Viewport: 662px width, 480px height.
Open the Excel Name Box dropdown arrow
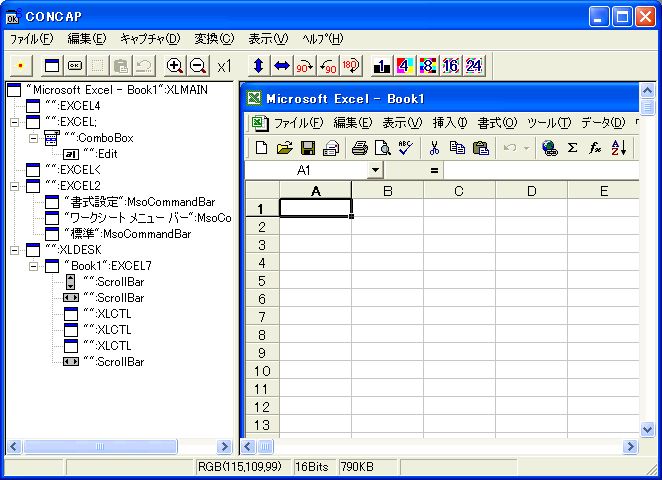click(374, 171)
